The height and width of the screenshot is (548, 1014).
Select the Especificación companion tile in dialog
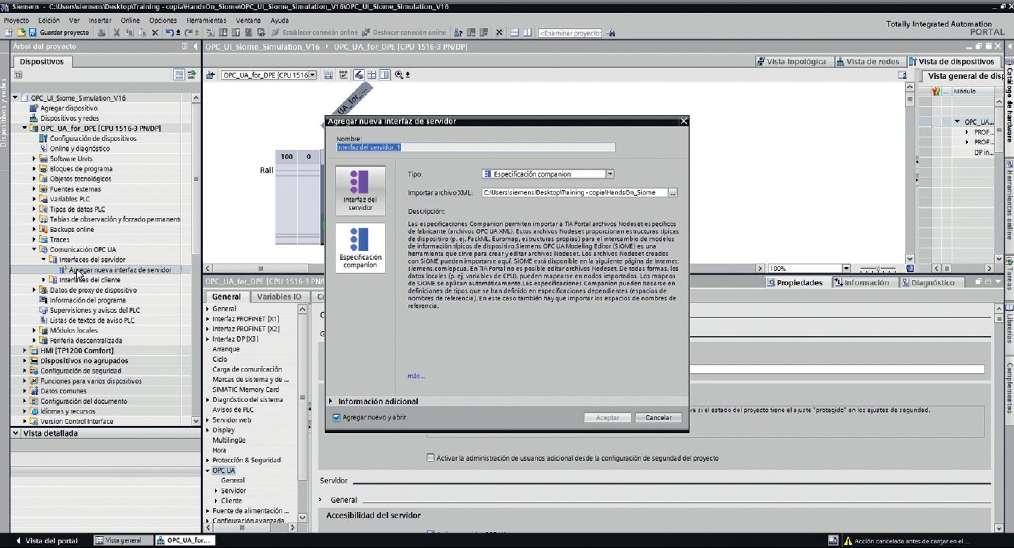tap(360, 248)
